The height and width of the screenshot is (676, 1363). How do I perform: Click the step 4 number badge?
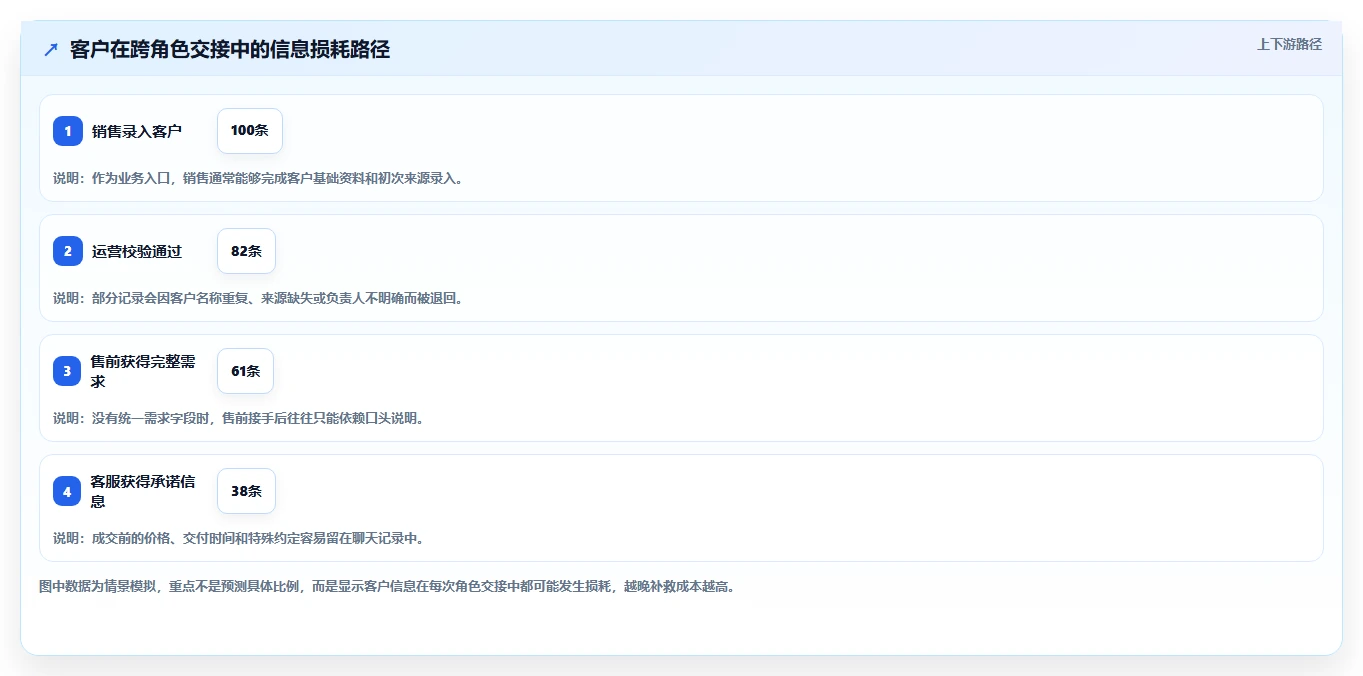pos(67,491)
